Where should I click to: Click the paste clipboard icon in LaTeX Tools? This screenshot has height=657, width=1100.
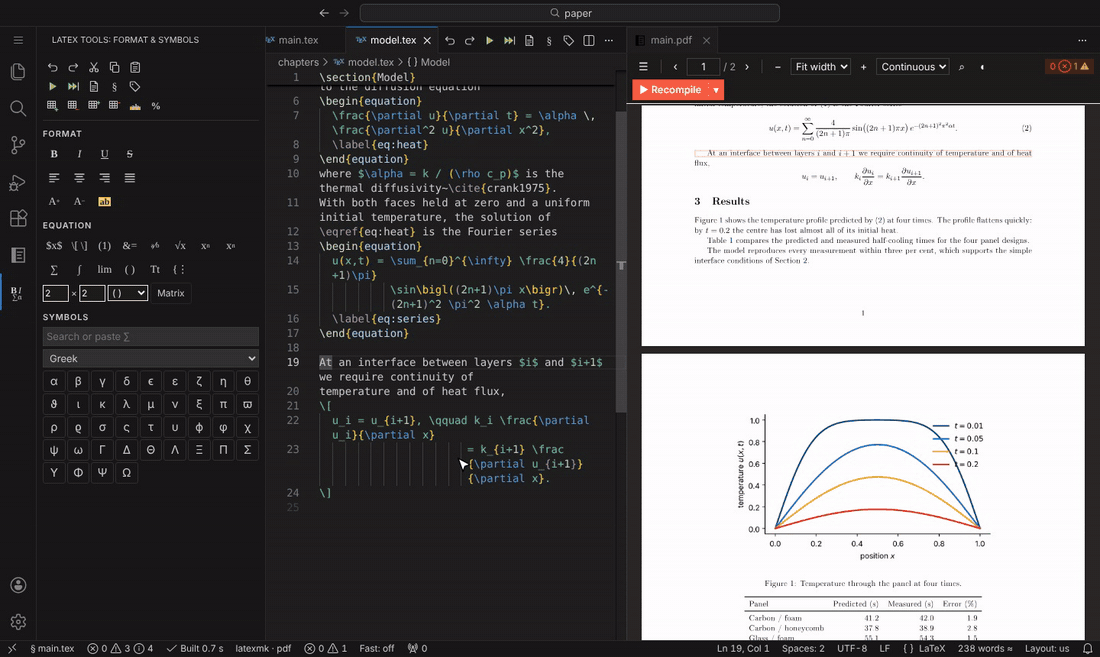(135, 67)
